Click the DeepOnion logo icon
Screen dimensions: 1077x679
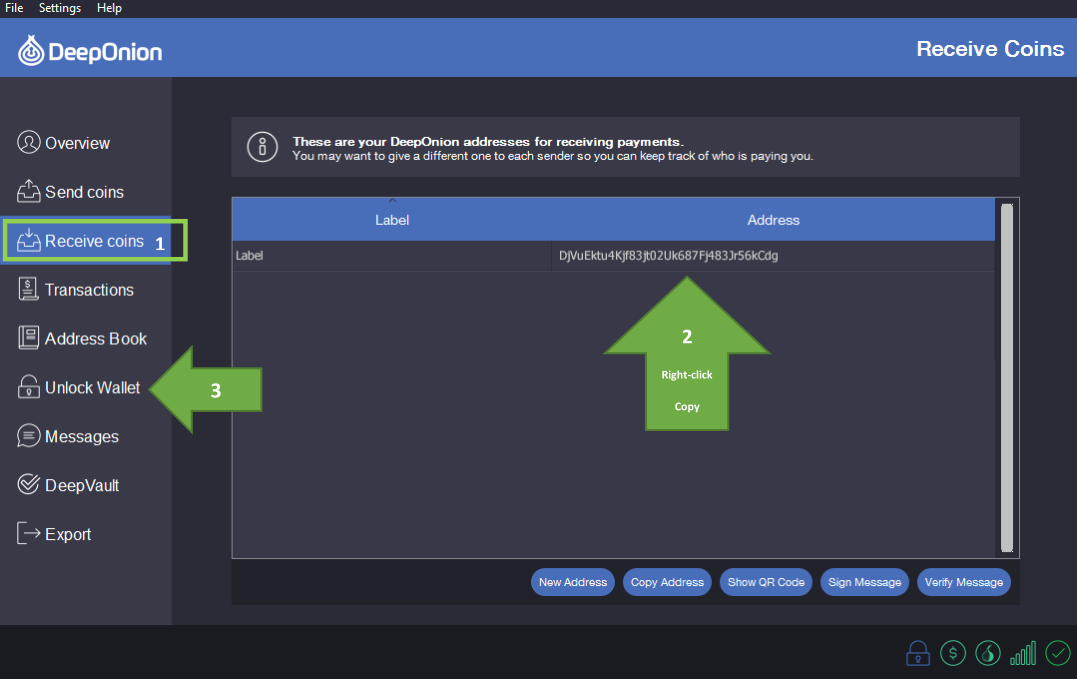click(x=30, y=51)
